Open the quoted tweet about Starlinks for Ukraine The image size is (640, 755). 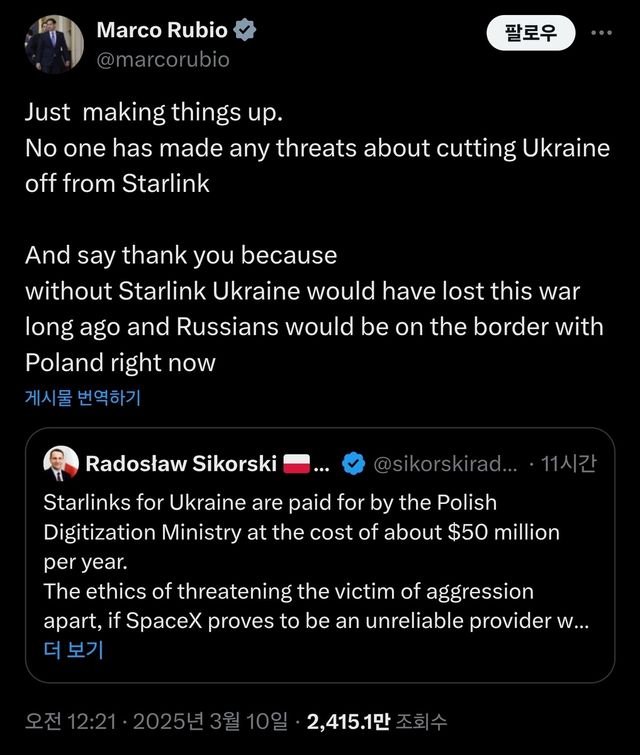click(x=319, y=560)
